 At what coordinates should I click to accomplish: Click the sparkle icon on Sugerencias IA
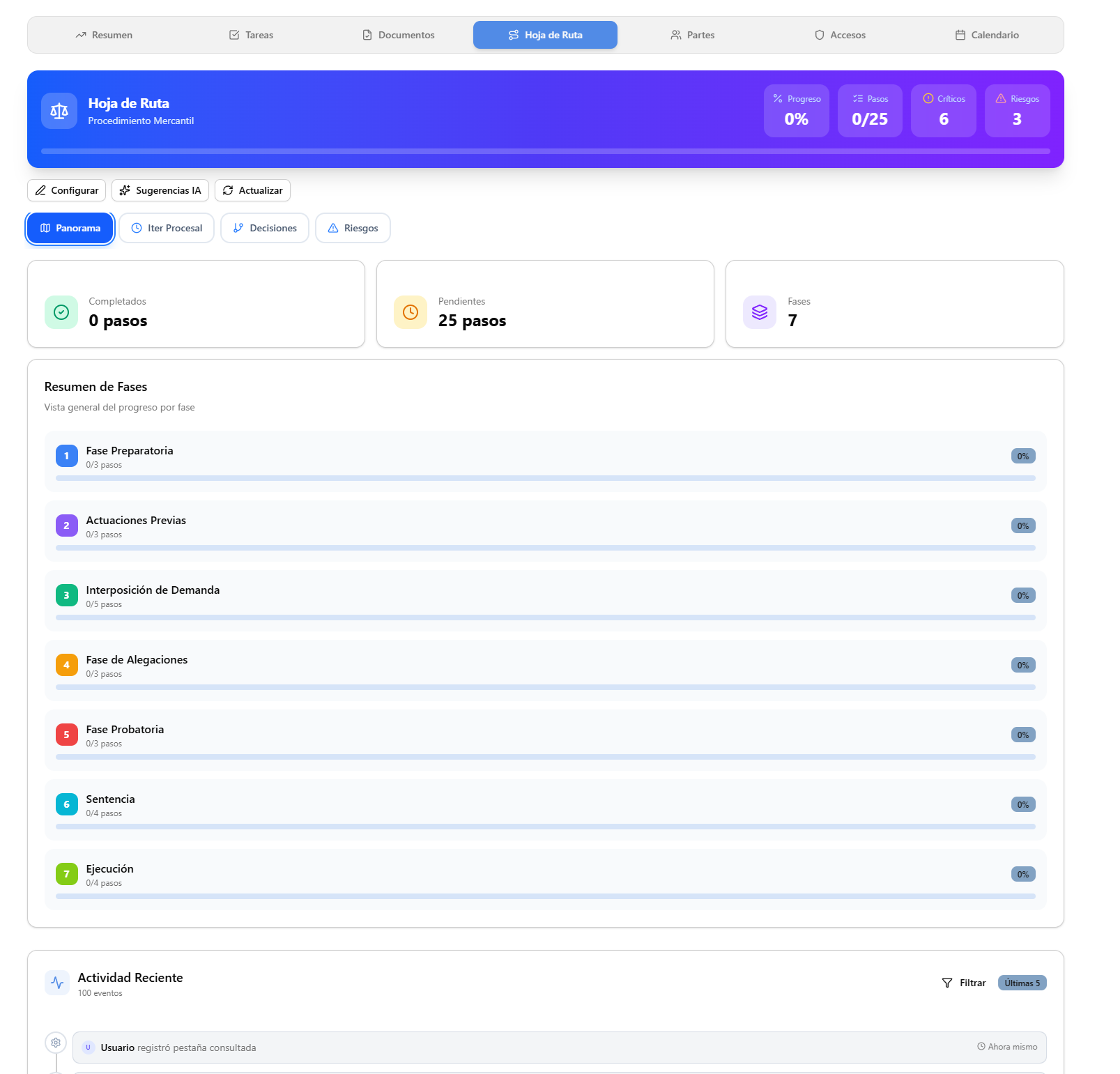(x=125, y=190)
